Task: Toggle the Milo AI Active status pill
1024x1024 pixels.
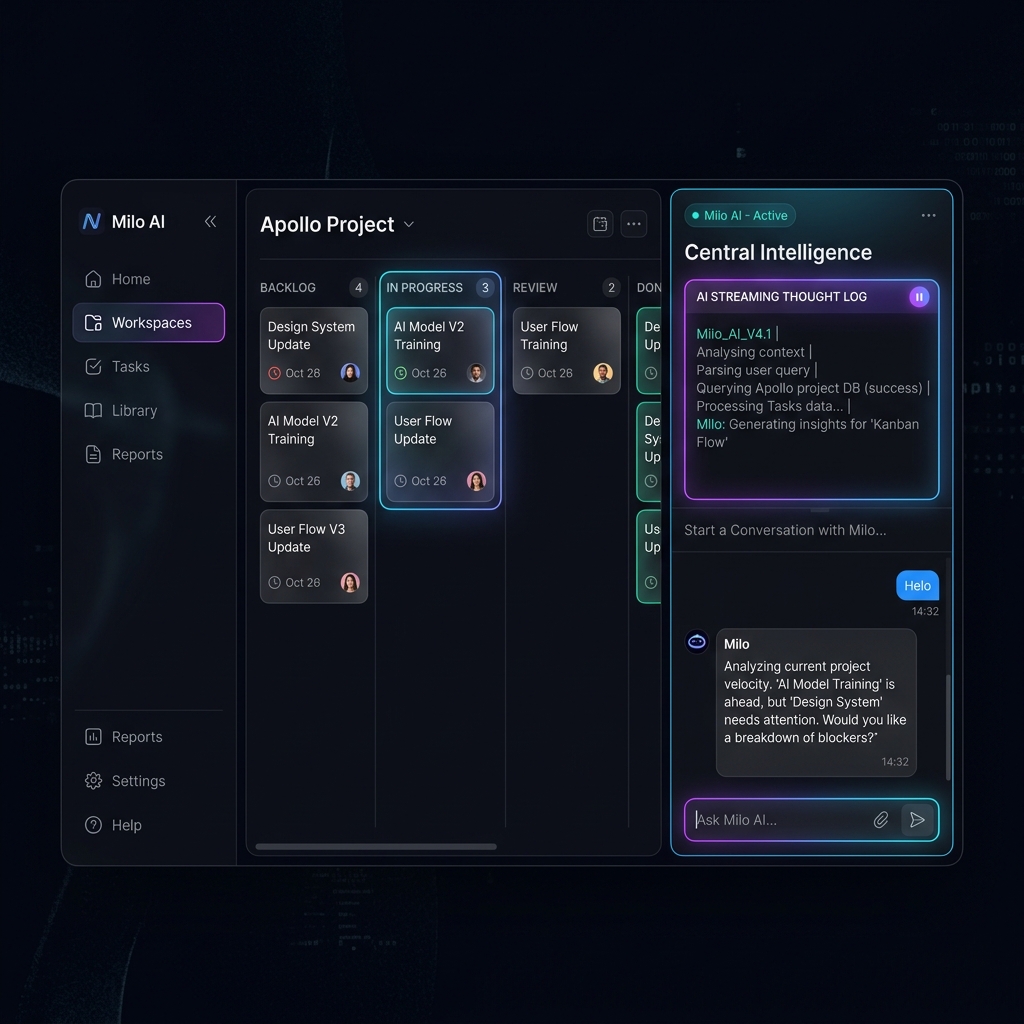Action: coord(739,216)
